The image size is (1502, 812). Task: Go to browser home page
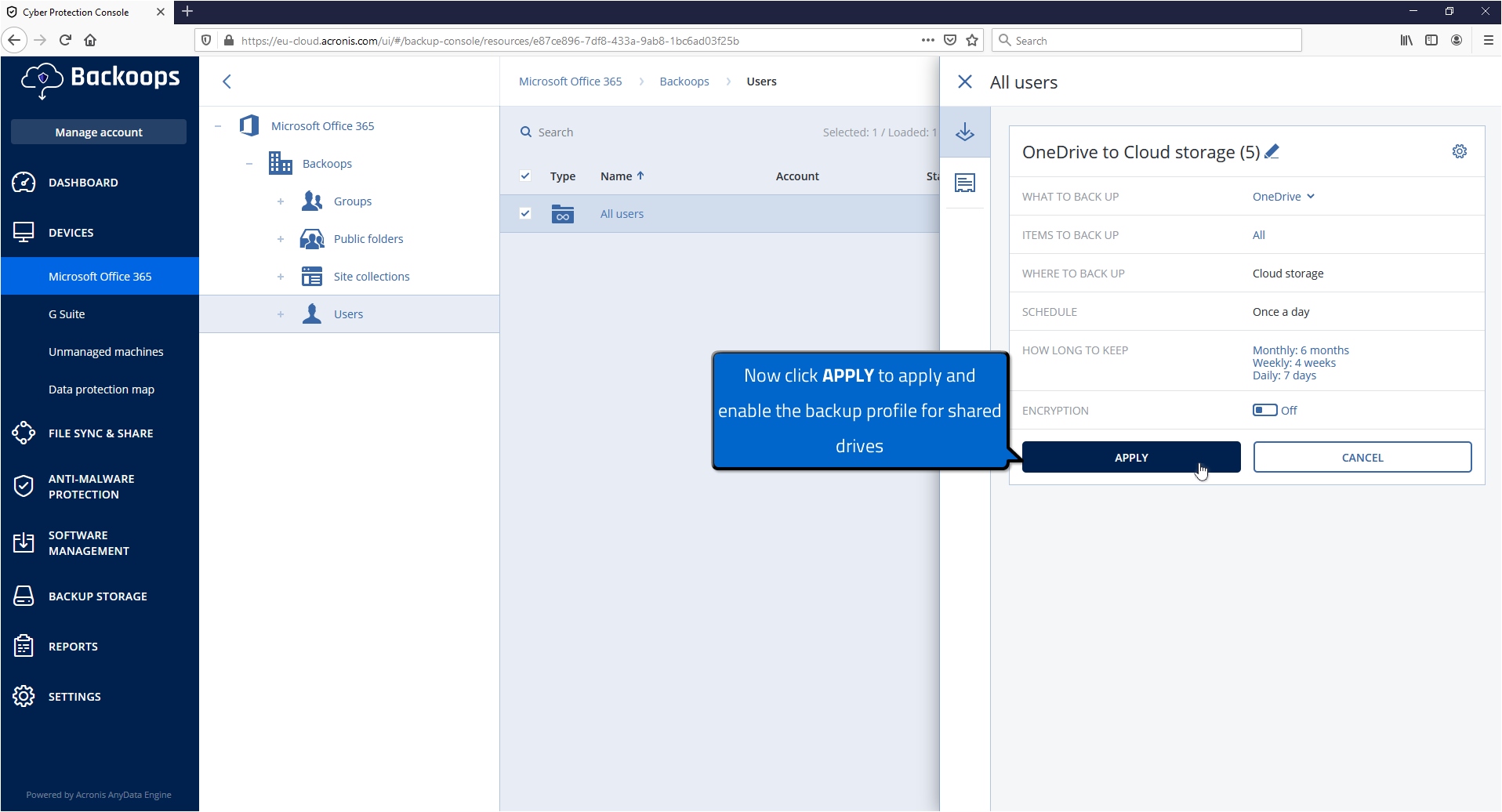pos(90,40)
